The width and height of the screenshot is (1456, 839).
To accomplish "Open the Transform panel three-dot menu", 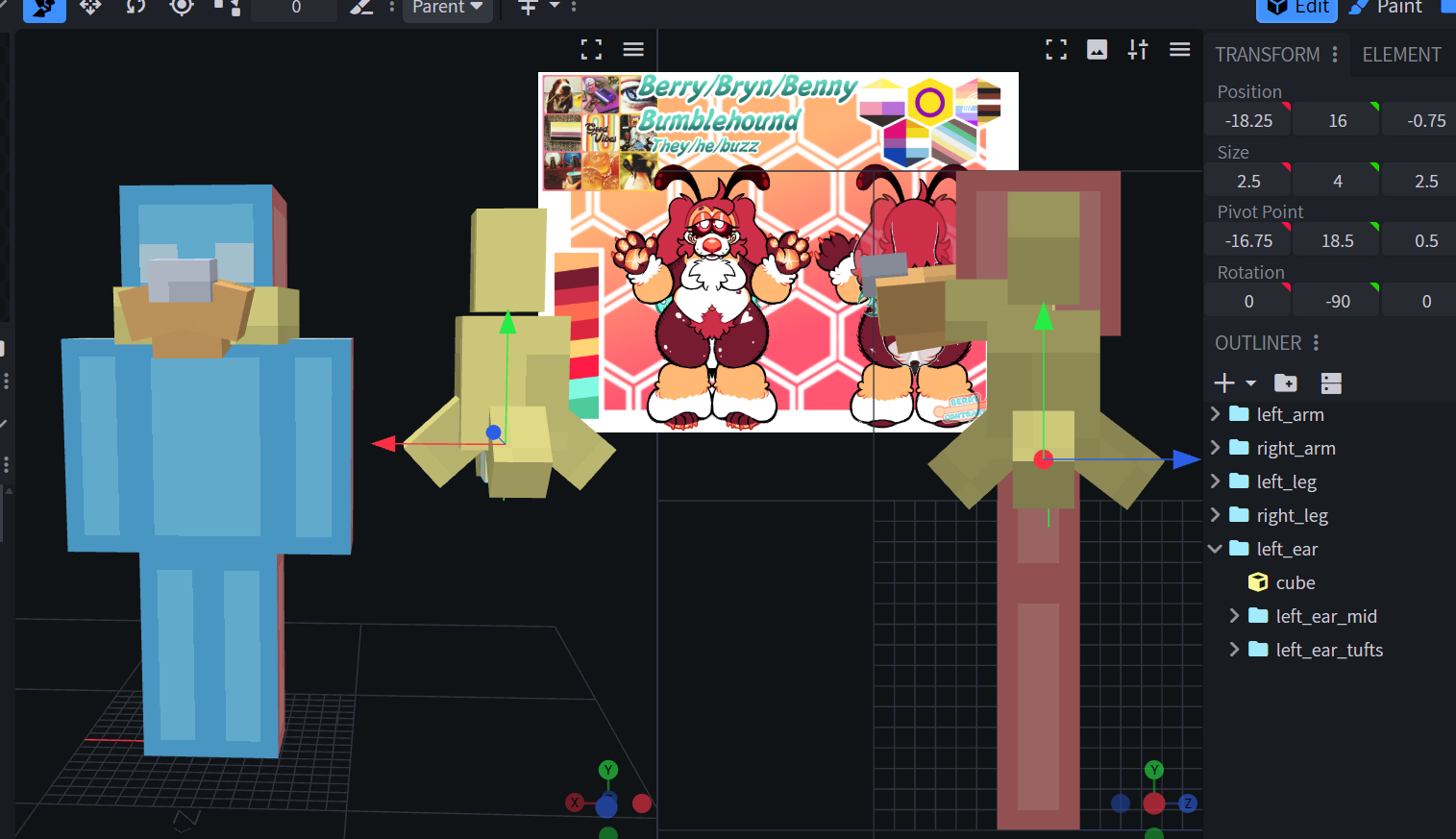I will pyautogui.click(x=1335, y=55).
